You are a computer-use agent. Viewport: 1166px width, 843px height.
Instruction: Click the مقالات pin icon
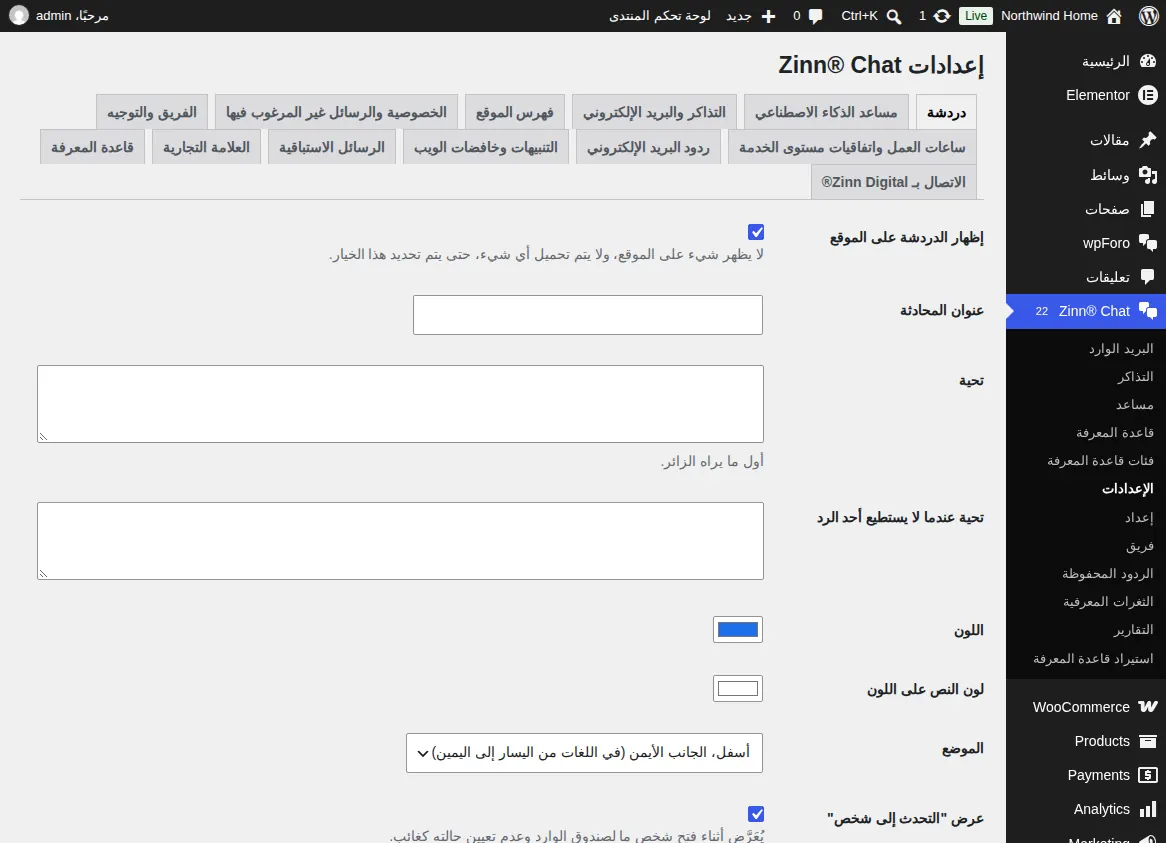pos(1148,140)
